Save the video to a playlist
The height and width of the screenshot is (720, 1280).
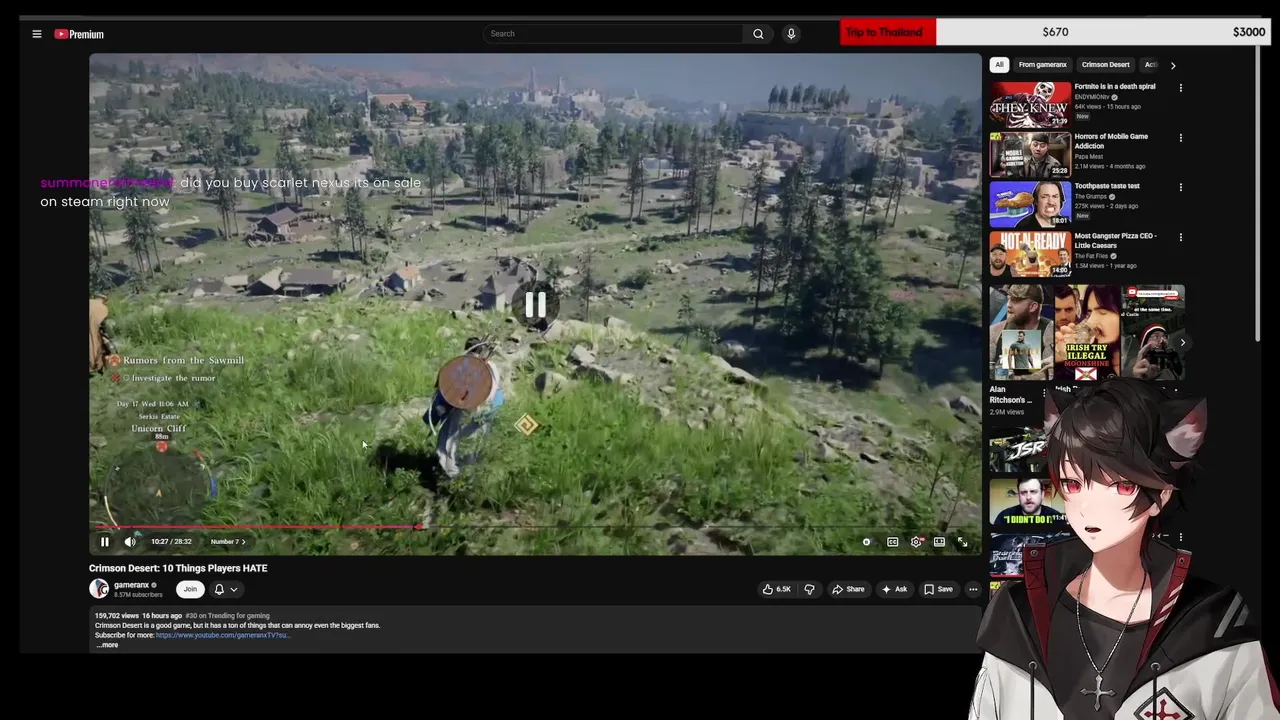pyautogui.click(x=938, y=589)
